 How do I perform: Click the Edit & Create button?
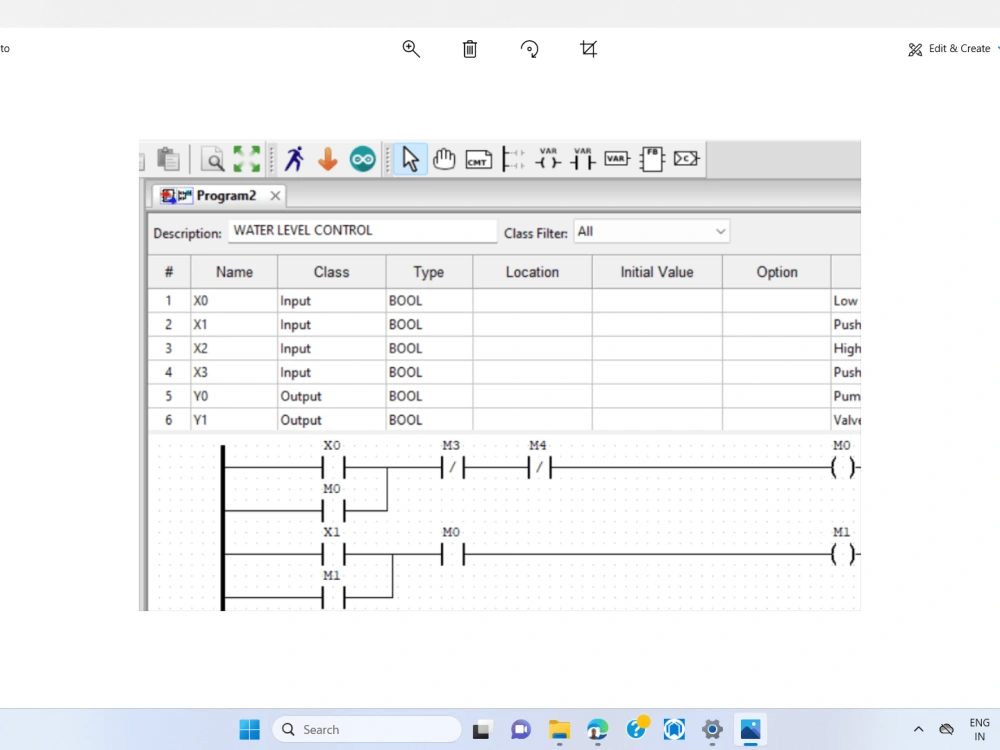[950, 48]
